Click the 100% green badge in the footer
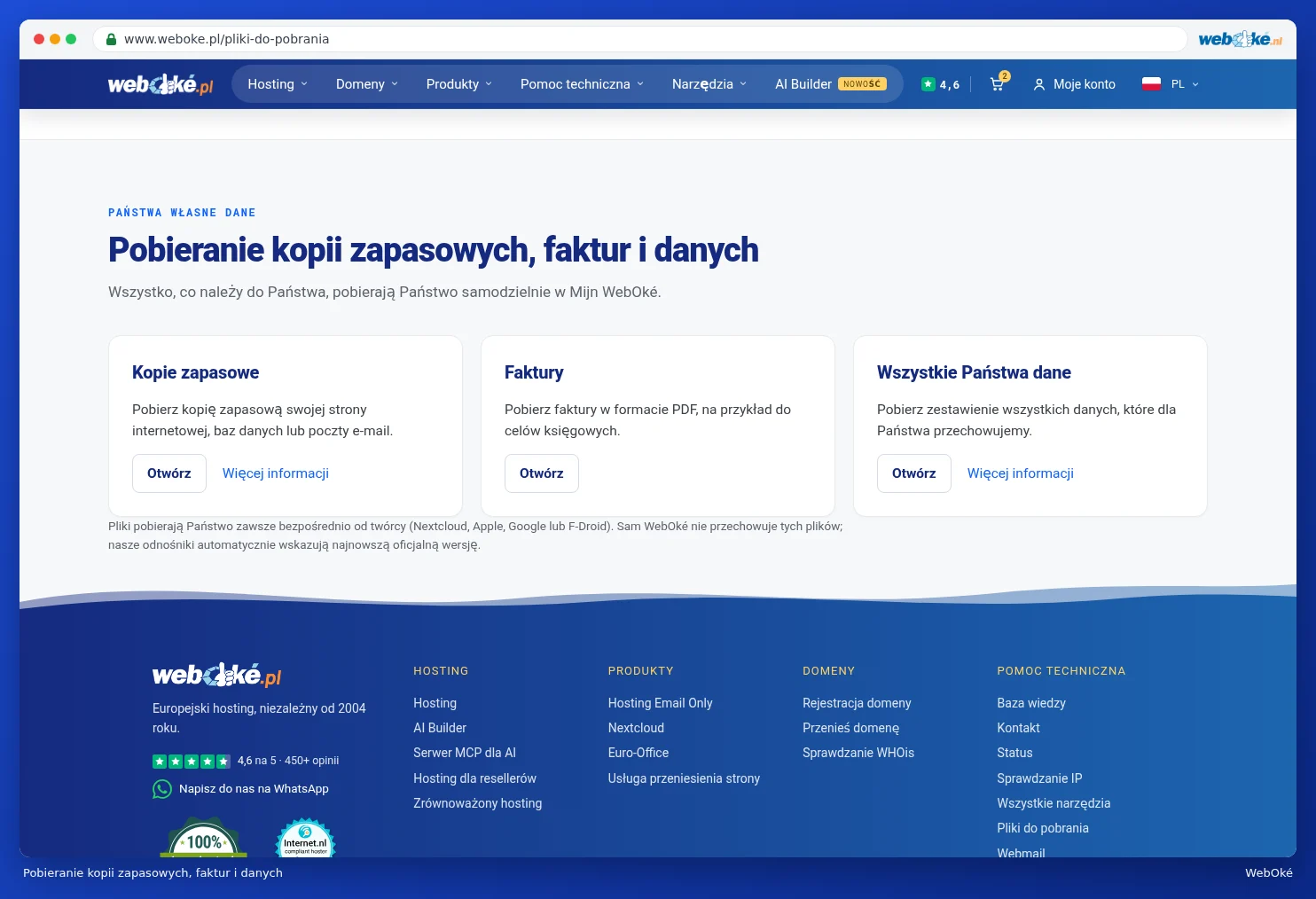 203,838
